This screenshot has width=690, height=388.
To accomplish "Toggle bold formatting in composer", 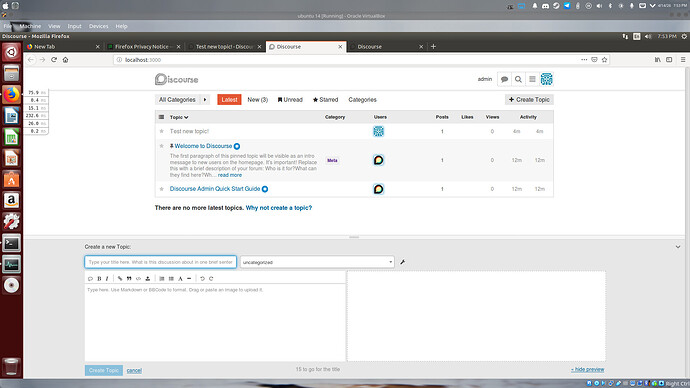I will (x=99, y=278).
